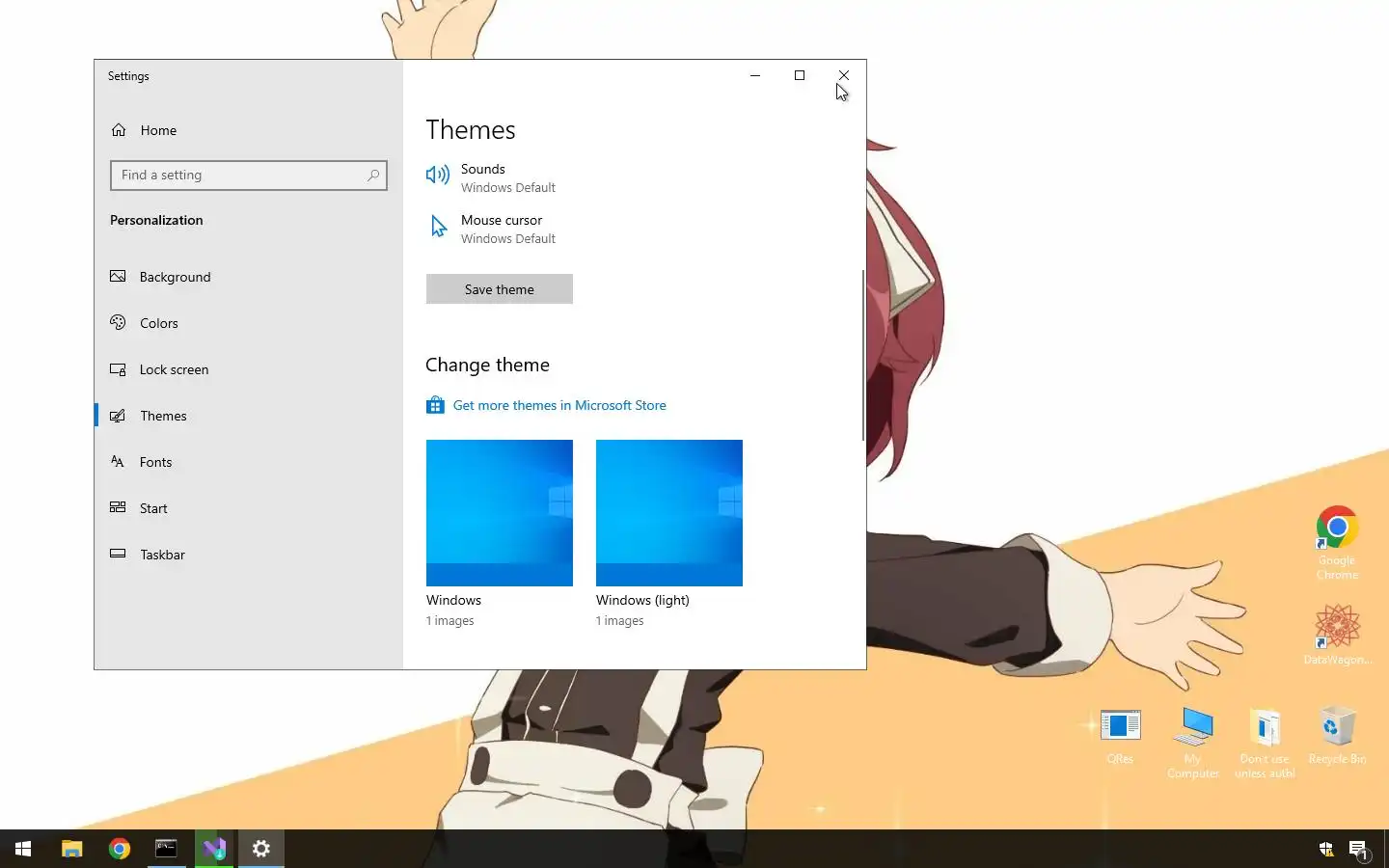Close the Settings window
The image size is (1389, 868).
[844, 75]
